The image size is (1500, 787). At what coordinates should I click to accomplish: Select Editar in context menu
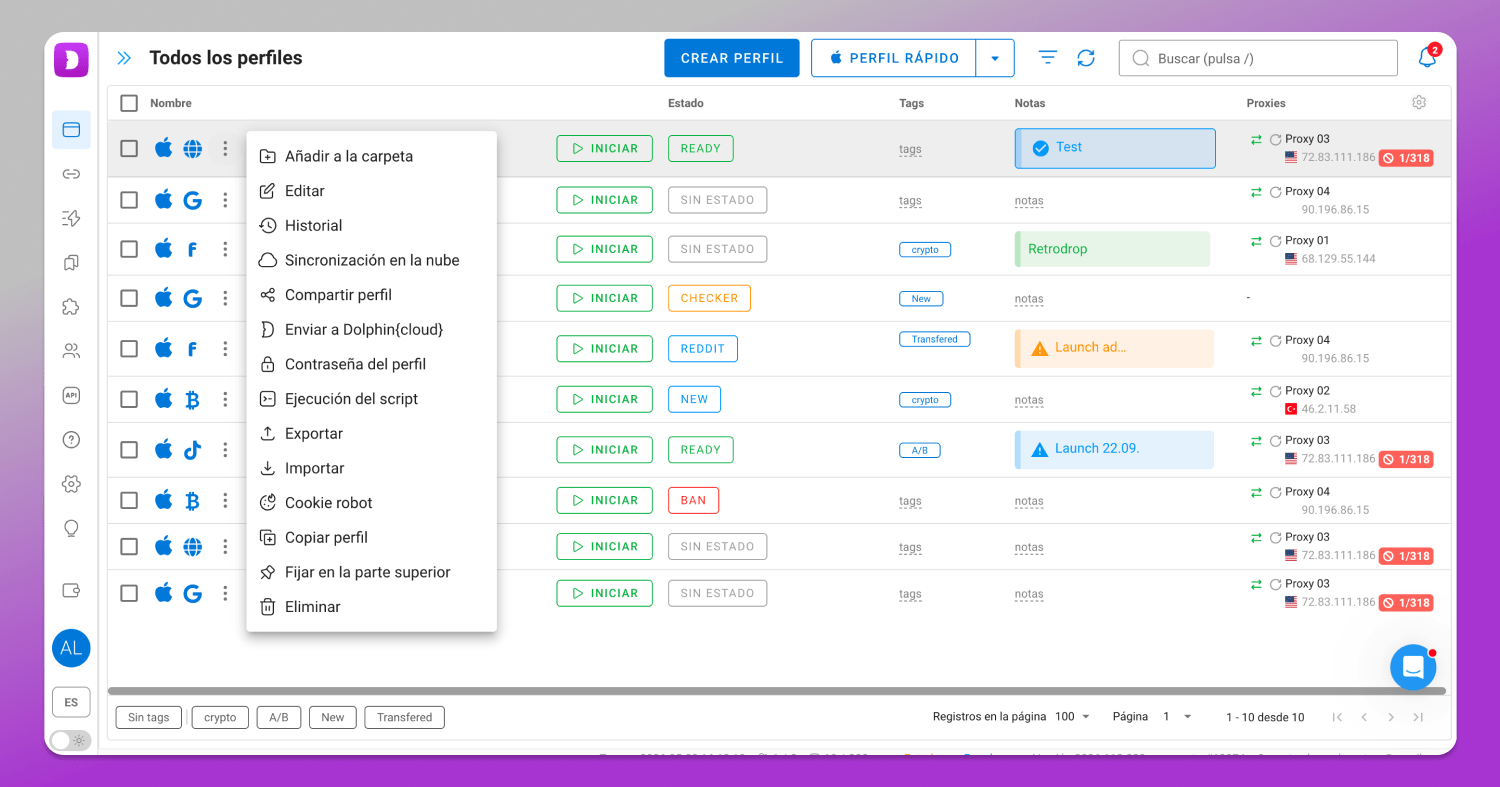click(x=371, y=191)
